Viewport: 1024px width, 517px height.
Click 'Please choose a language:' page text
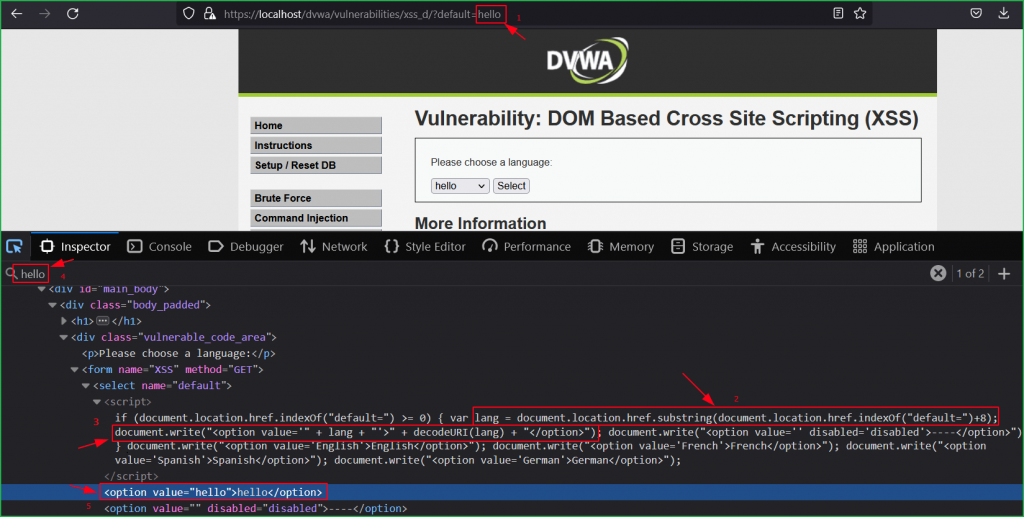(491, 162)
